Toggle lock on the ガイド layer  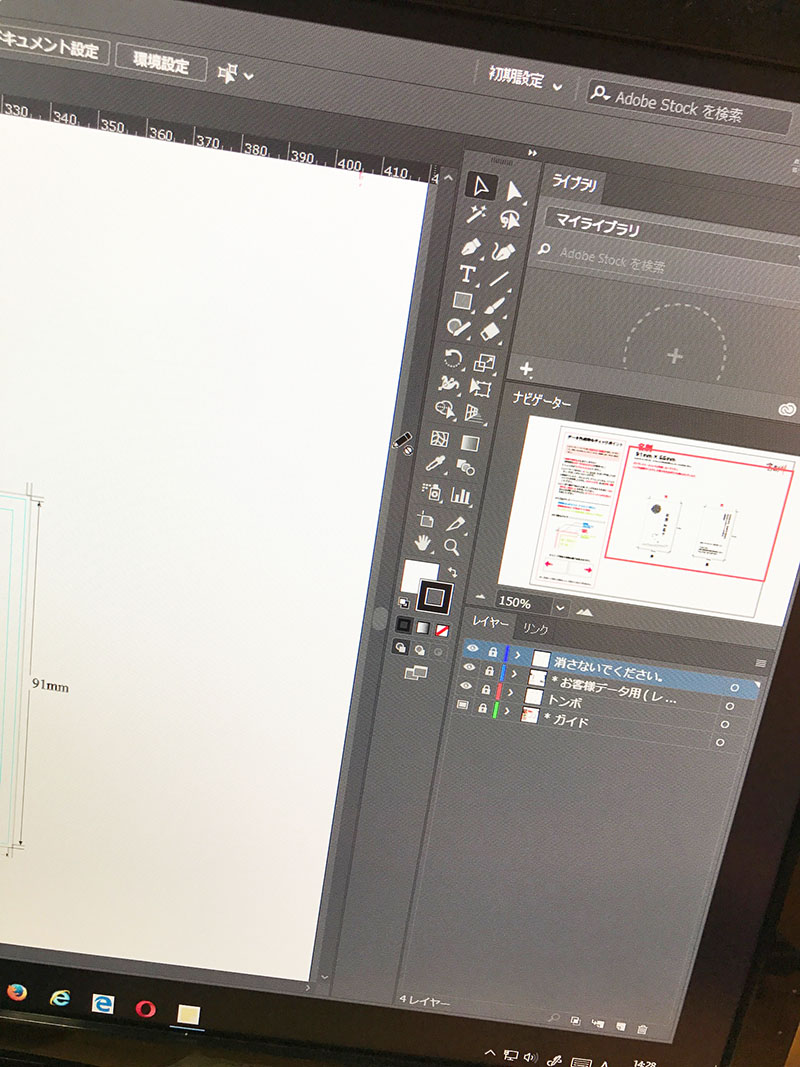tap(485, 709)
